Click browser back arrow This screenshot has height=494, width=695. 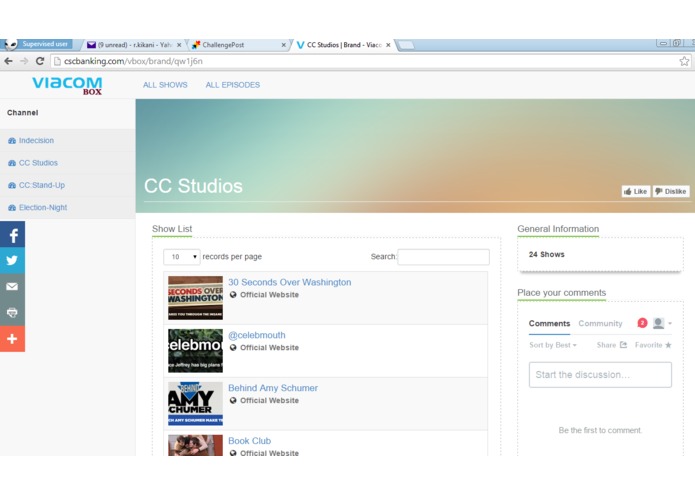8,61
